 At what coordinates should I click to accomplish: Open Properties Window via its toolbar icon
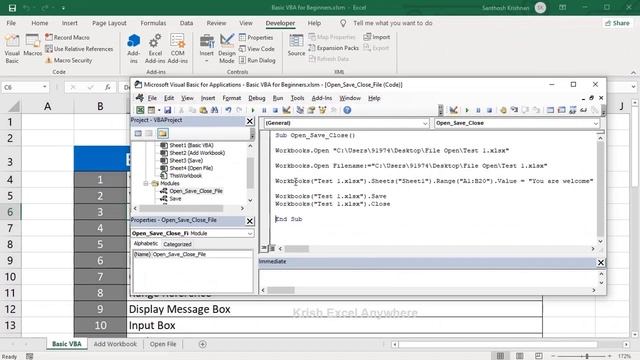tap(311, 110)
